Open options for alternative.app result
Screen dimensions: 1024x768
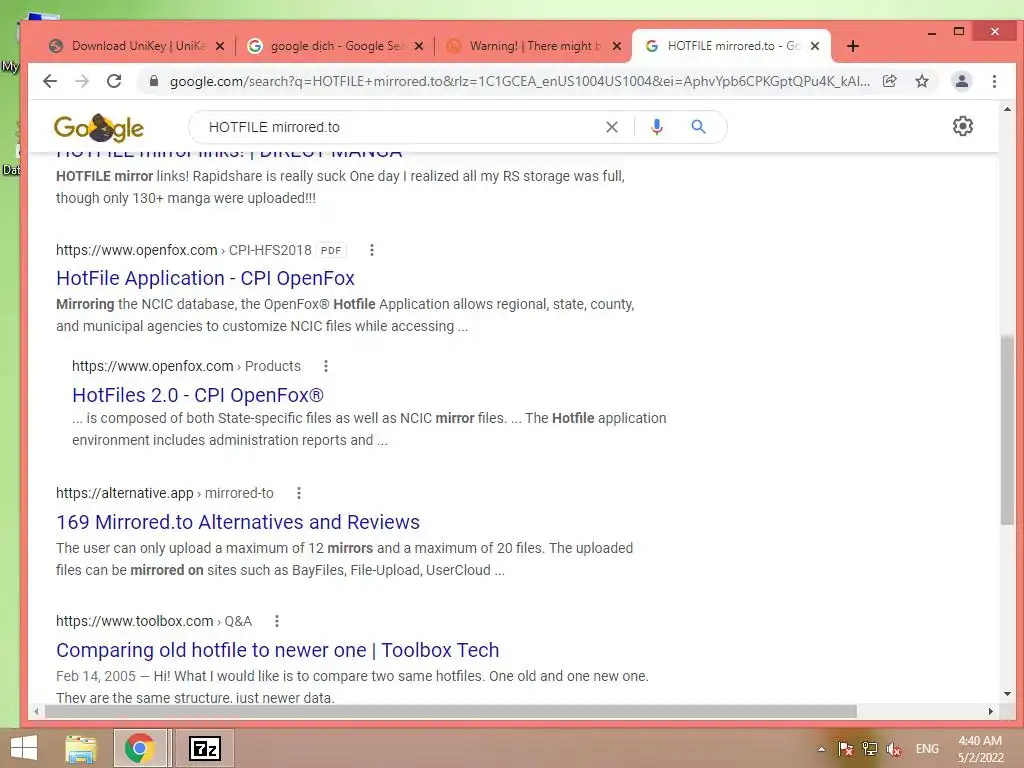[x=299, y=493]
